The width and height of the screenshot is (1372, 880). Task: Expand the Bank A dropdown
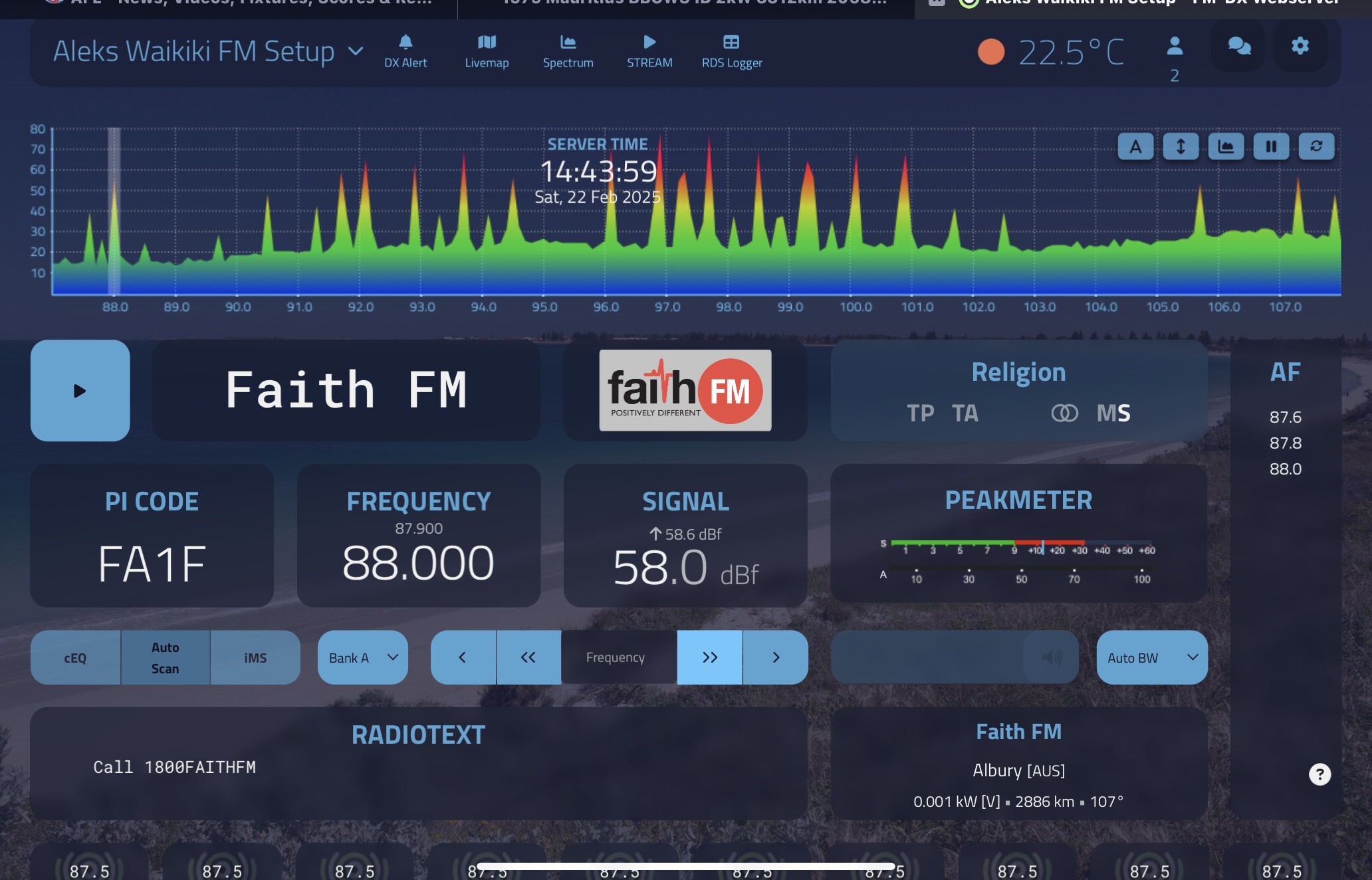tap(362, 657)
